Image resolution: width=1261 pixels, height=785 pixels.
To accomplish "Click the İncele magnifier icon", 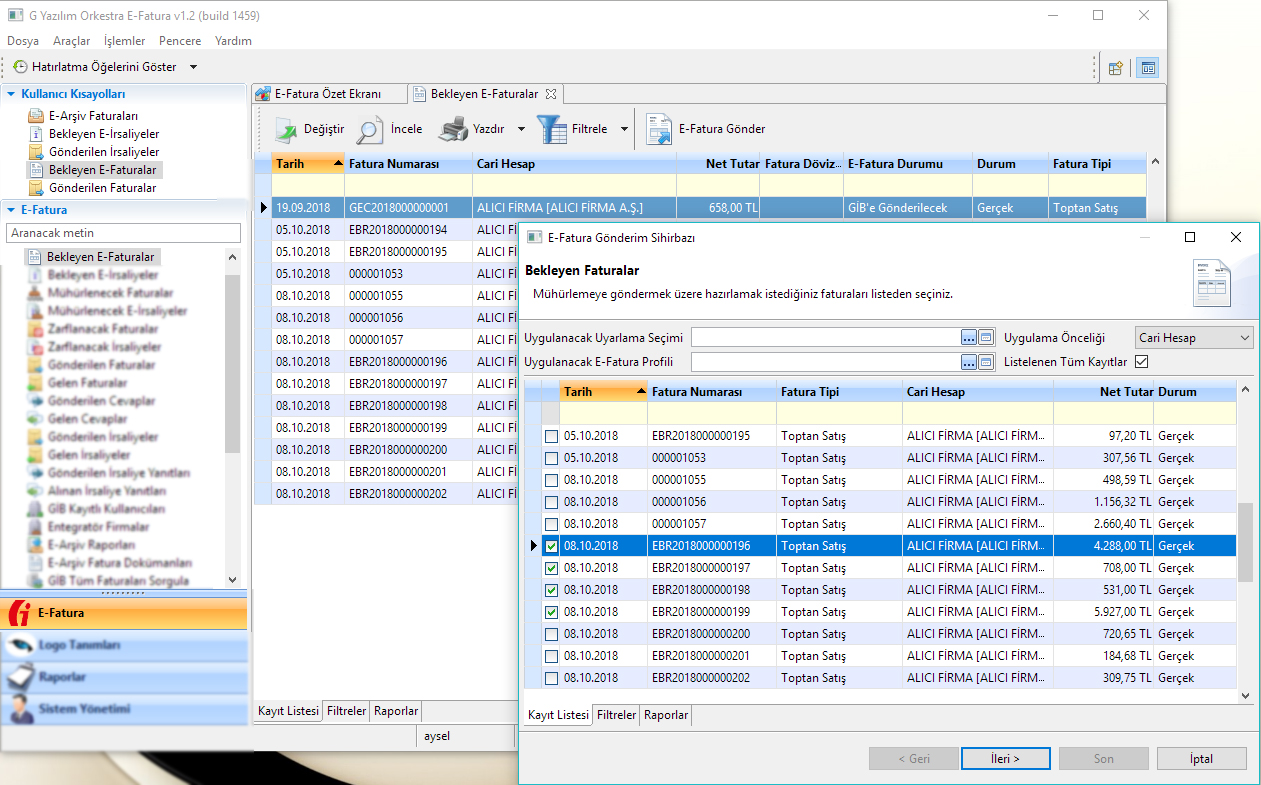I will [x=370, y=130].
